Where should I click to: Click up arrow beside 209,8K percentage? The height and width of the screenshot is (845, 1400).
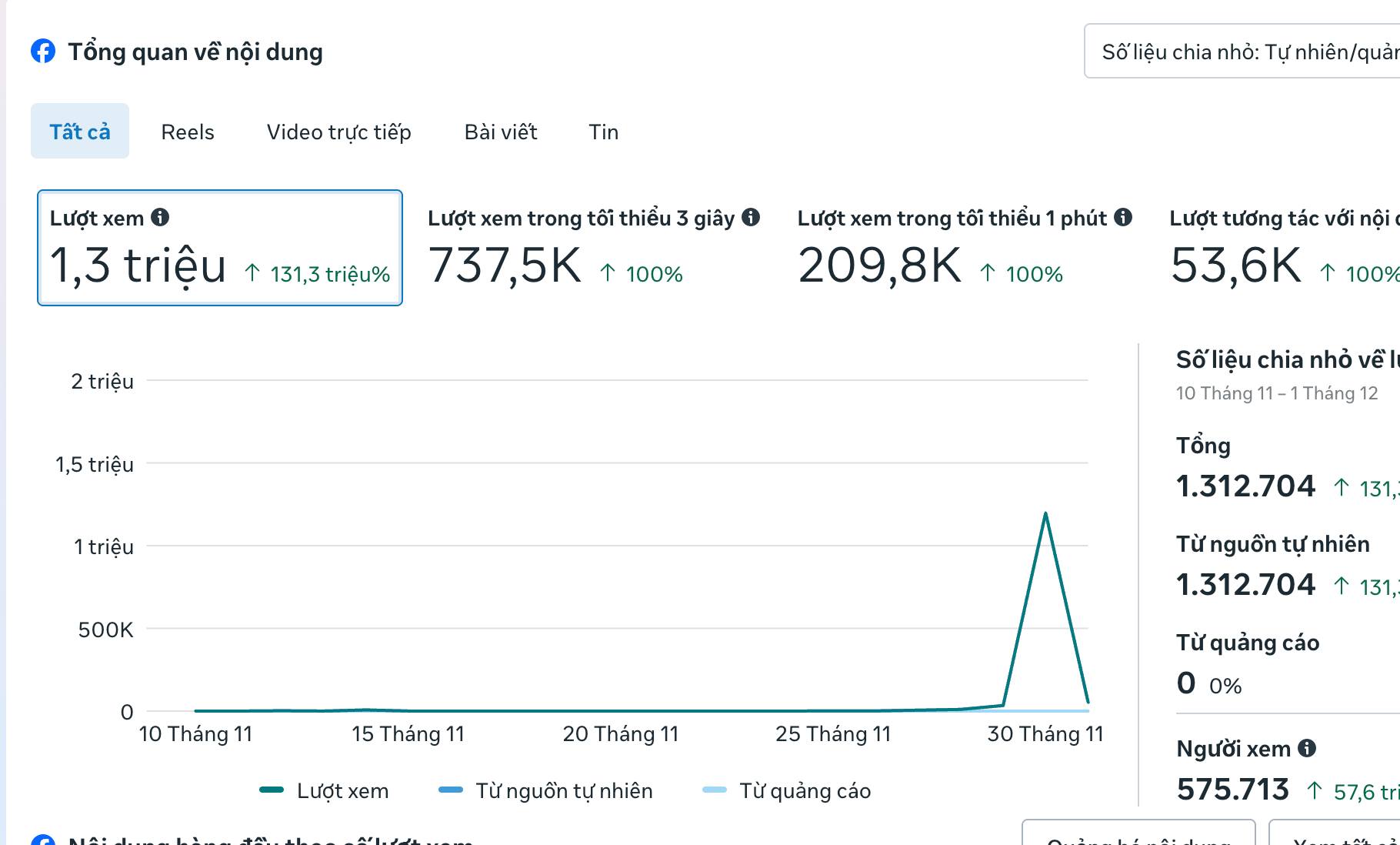[x=988, y=273]
